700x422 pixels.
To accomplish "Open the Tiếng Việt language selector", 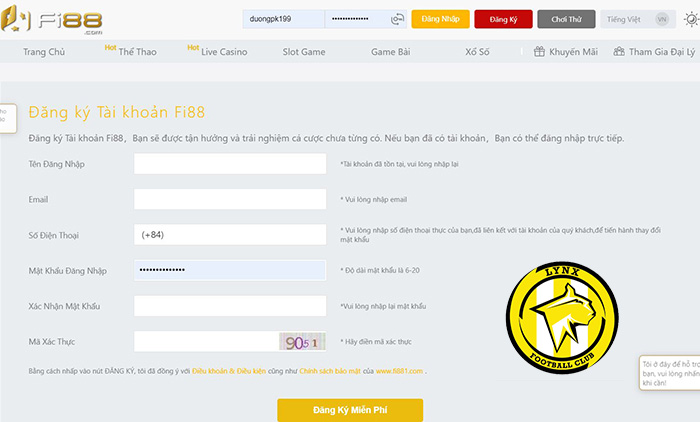I will [638, 19].
